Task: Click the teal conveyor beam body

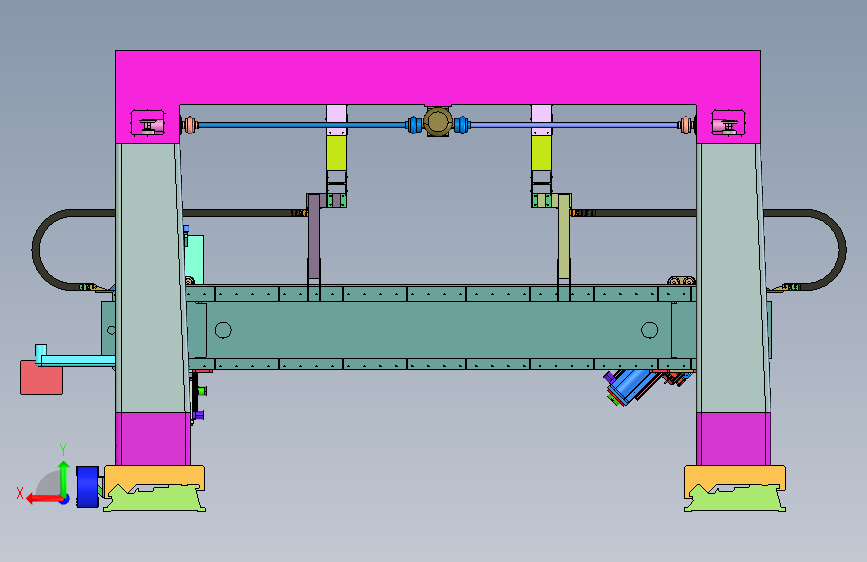Action: point(438,330)
